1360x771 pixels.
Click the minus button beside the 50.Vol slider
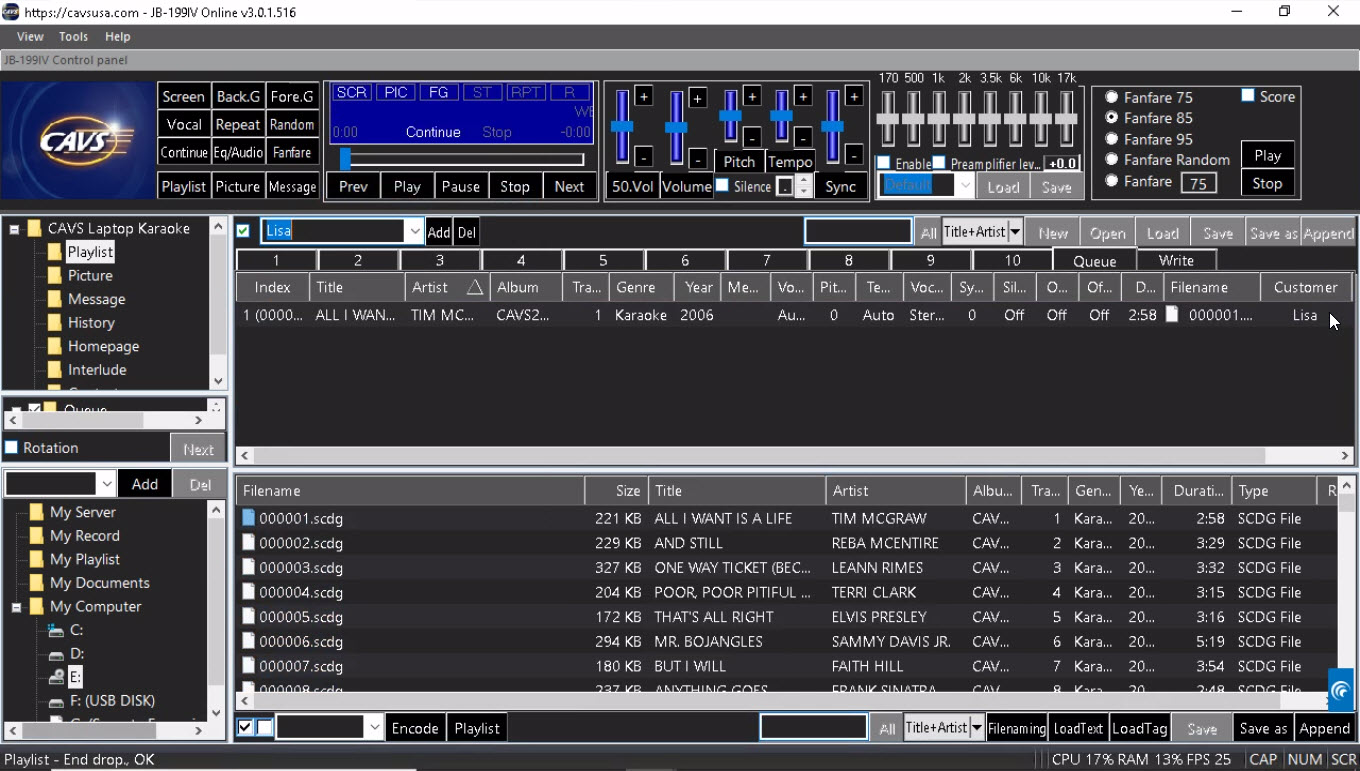(x=644, y=157)
